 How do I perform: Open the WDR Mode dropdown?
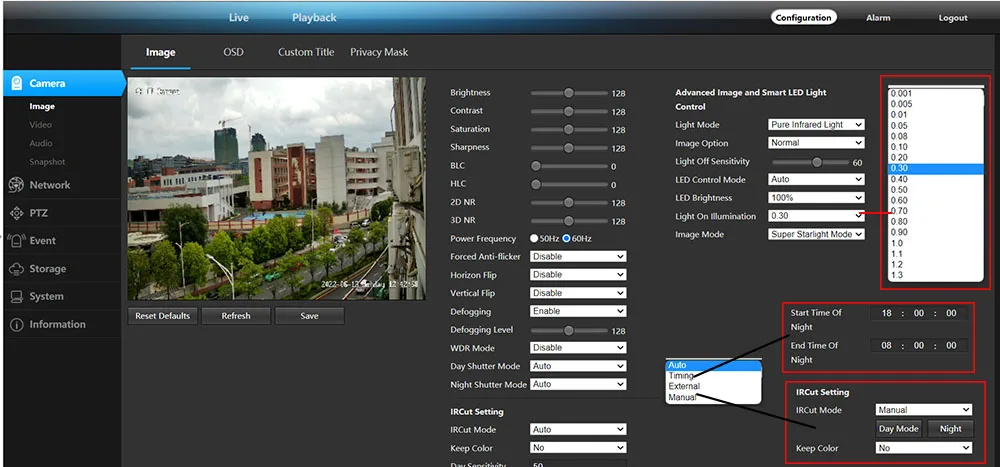pyautogui.click(x=578, y=348)
